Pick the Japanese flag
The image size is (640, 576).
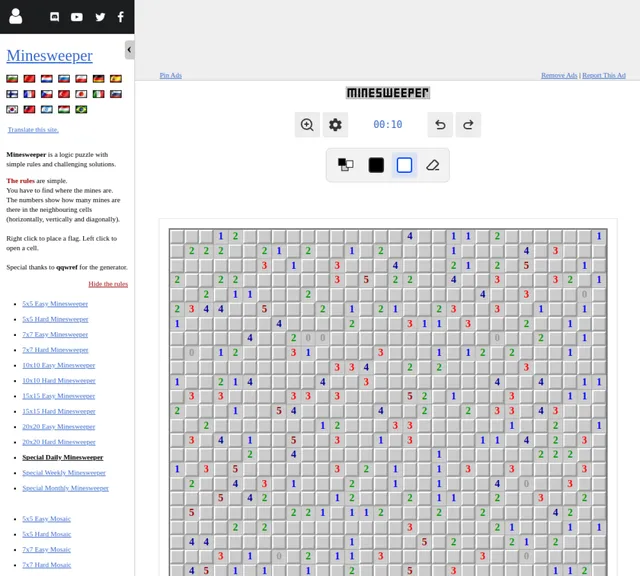[x=81, y=94]
